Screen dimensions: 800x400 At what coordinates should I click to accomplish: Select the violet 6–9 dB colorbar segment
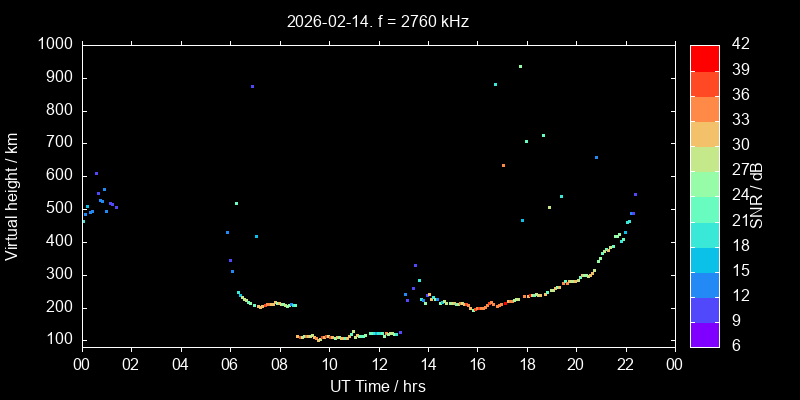704,334
